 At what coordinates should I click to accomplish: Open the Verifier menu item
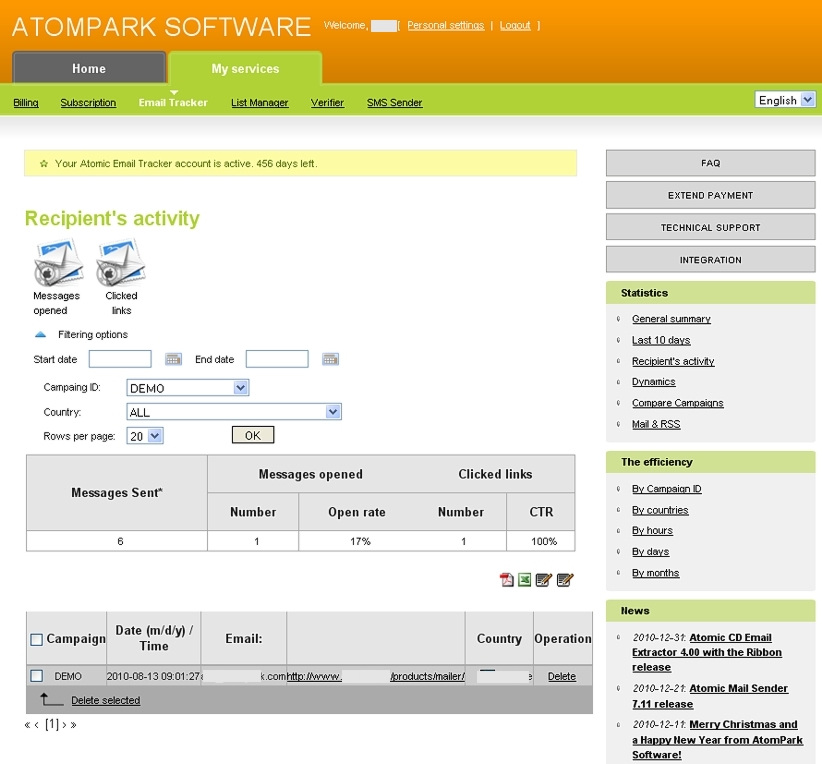[327, 103]
